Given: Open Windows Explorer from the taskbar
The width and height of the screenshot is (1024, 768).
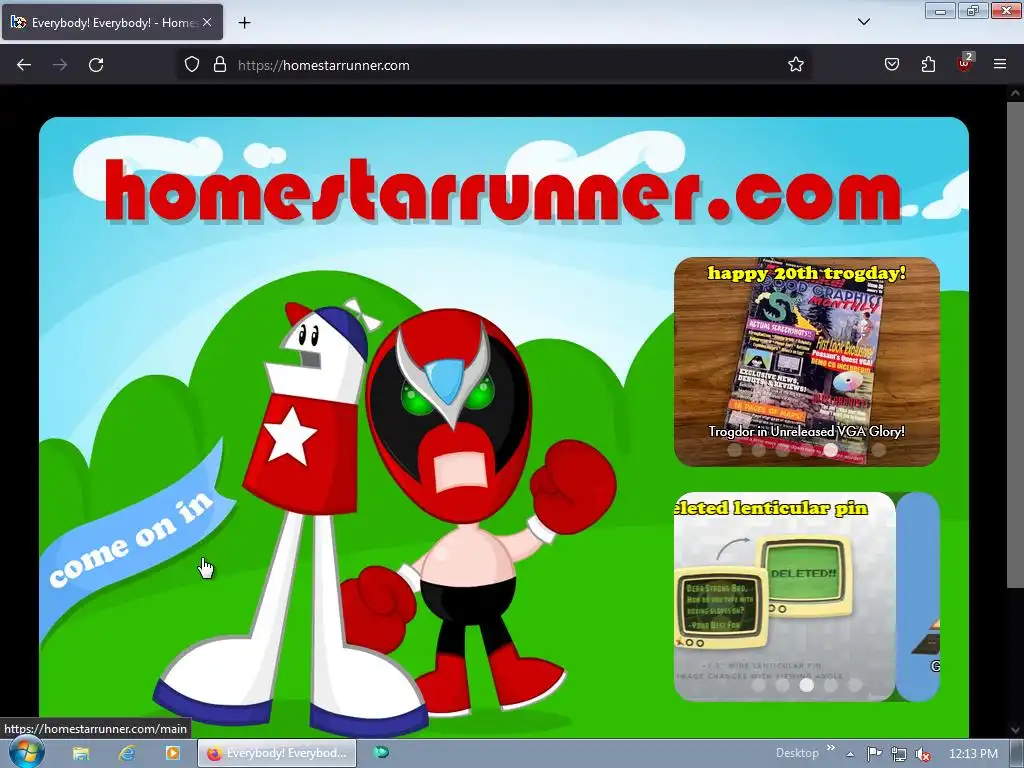Looking at the screenshot, I should click(81, 753).
